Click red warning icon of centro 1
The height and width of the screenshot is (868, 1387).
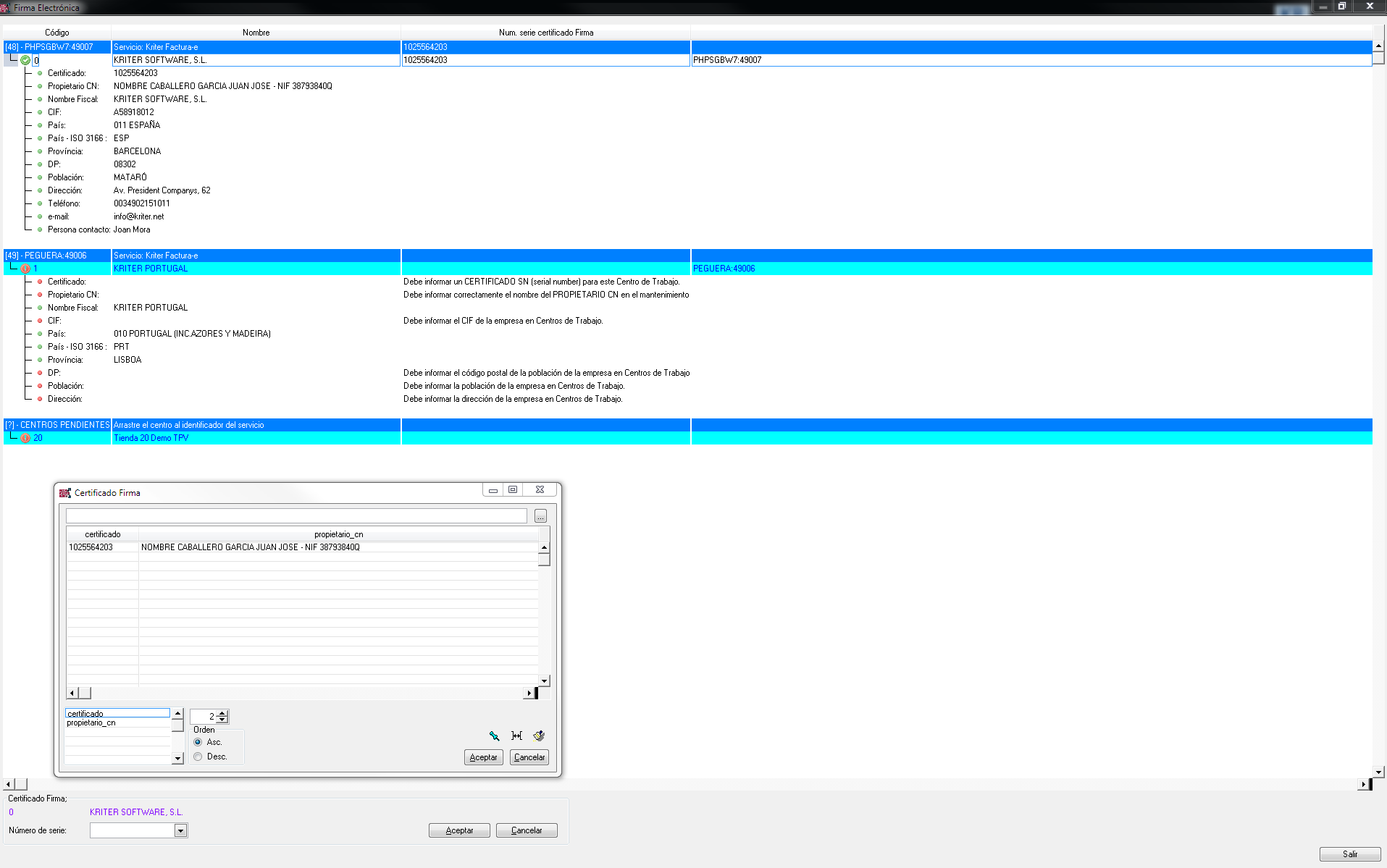(25, 269)
